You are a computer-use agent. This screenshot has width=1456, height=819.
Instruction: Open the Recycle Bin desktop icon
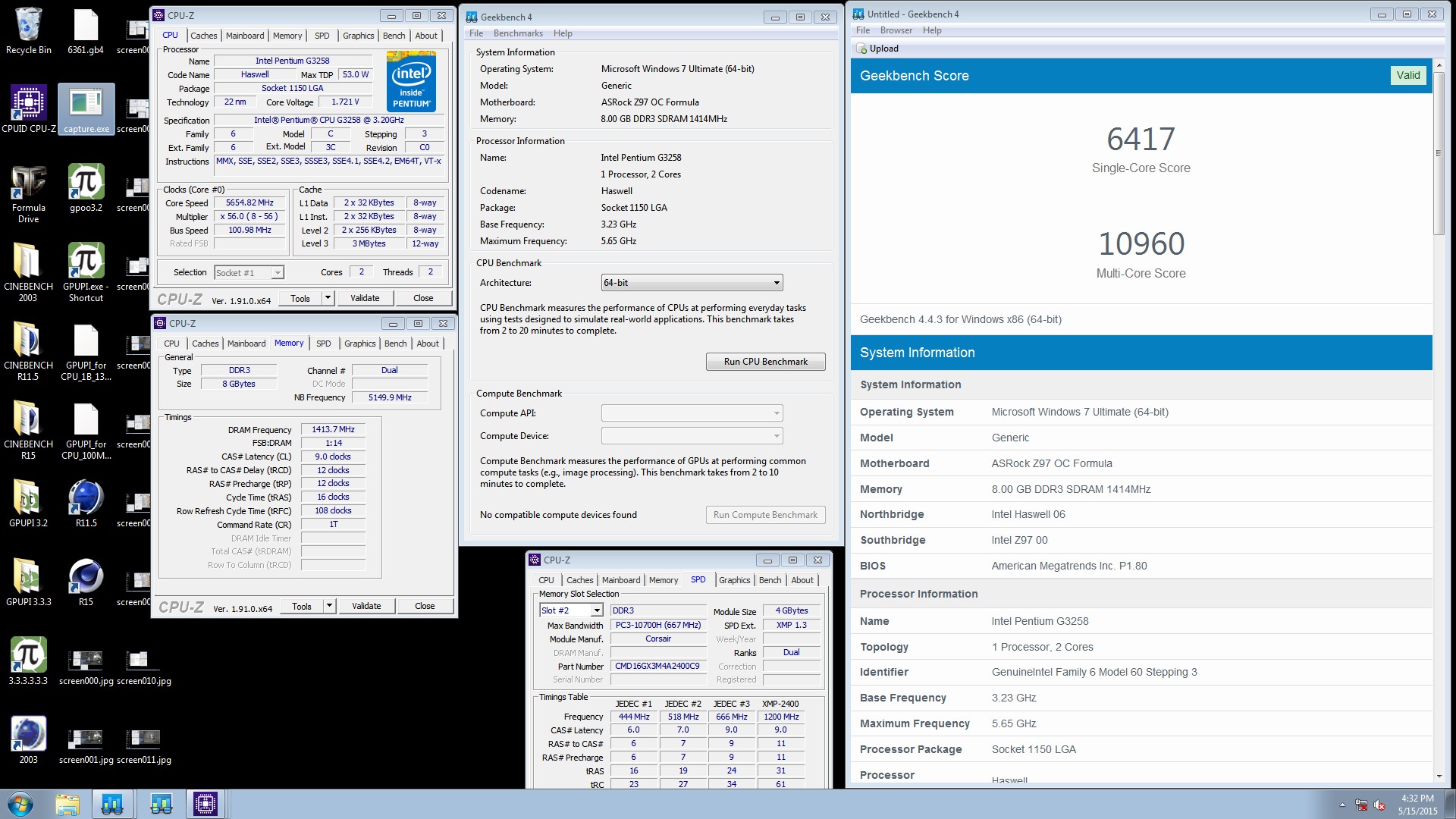tap(28, 30)
